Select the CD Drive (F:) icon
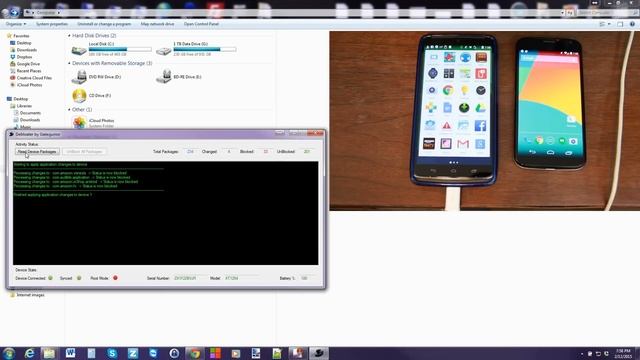 [79, 96]
